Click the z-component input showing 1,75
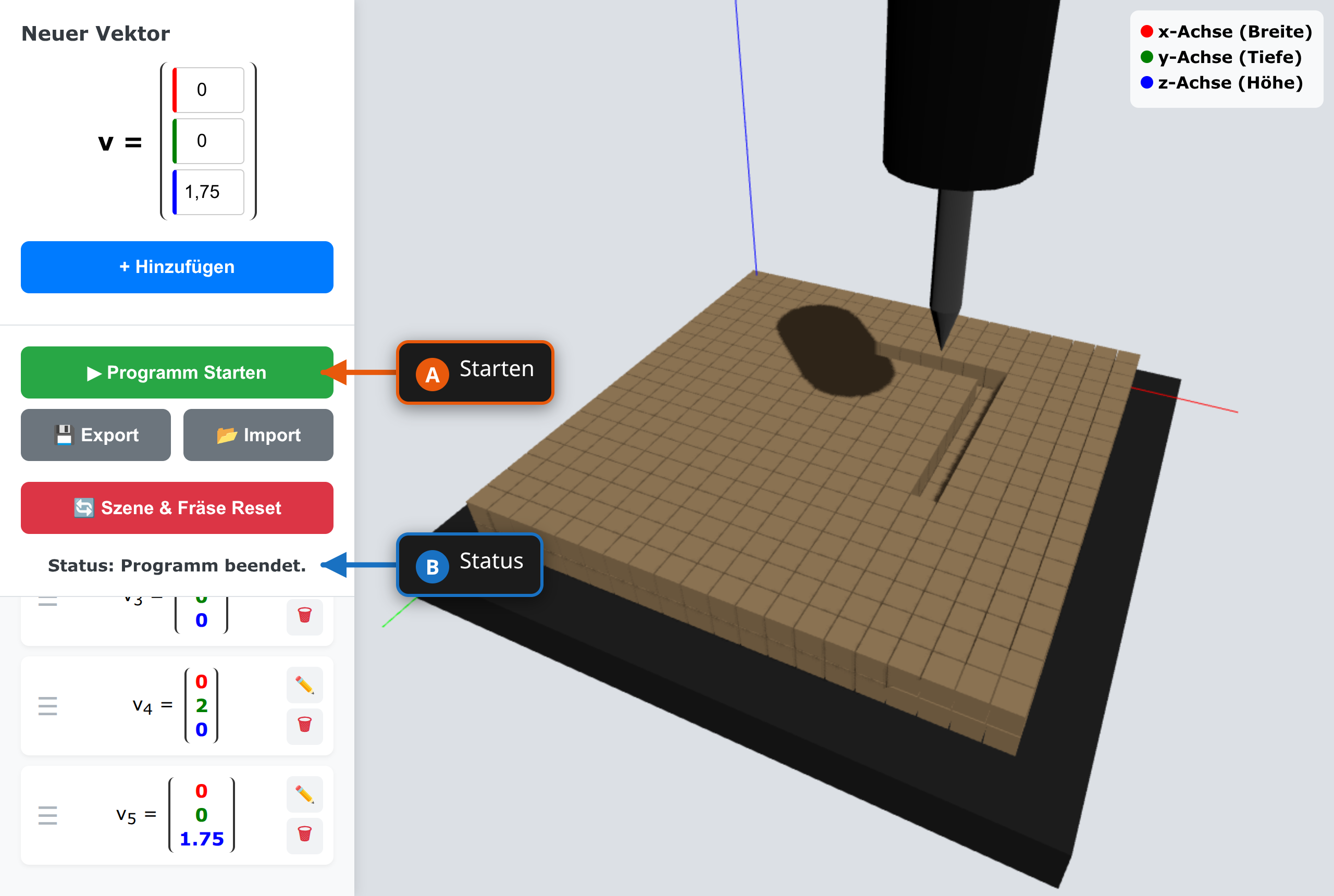1334x896 pixels. pos(208,192)
